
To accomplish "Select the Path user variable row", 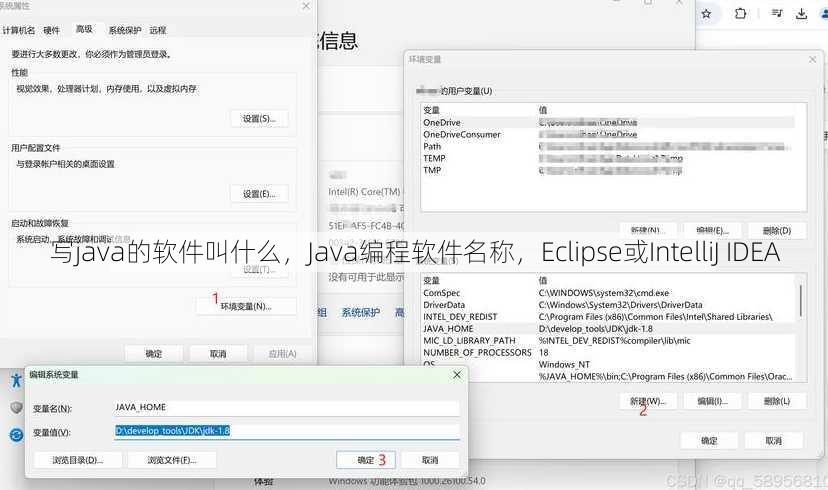I will (x=608, y=146).
